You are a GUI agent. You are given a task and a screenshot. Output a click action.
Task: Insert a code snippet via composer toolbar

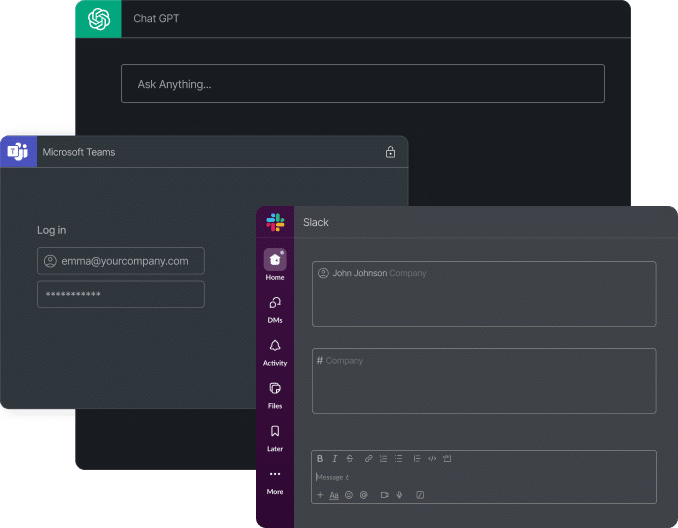(432, 459)
